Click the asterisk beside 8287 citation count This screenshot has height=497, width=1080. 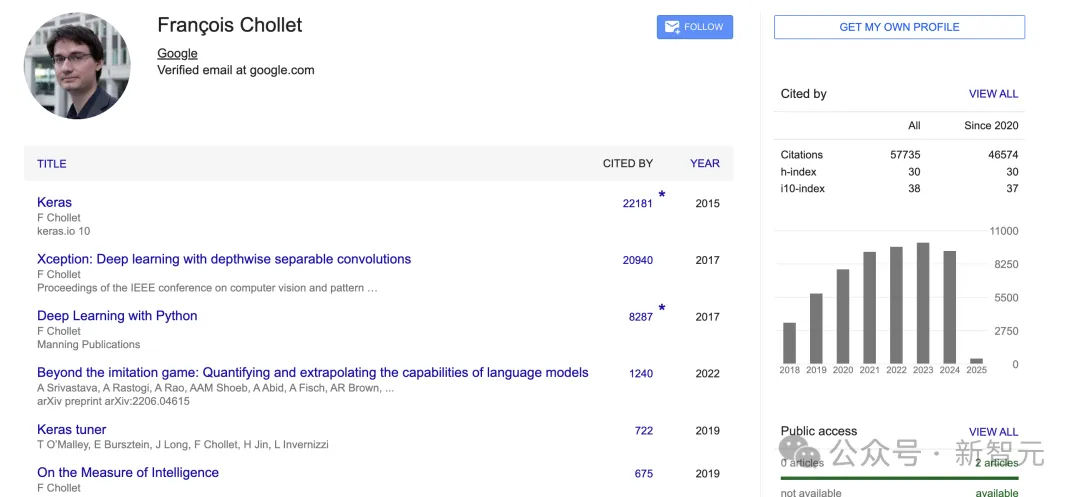point(662,308)
